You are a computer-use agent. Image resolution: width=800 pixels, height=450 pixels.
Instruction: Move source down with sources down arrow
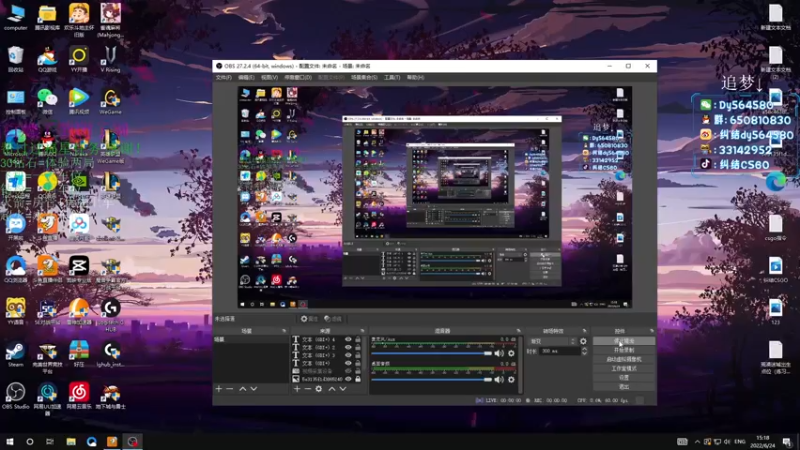343,389
